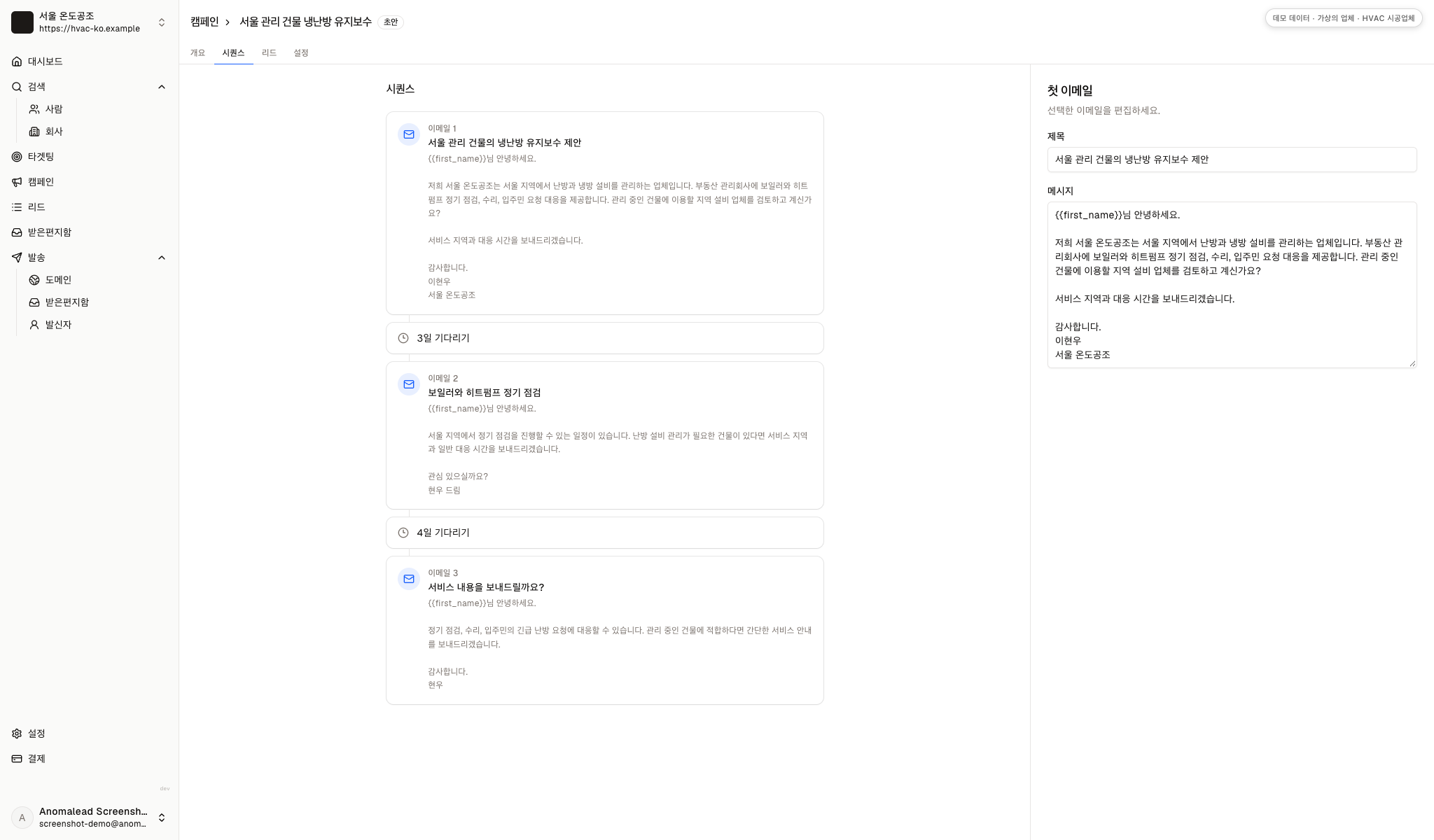Click the 검색 magnifier icon
This screenshot has height=840, width=1434.
point(17,87)
